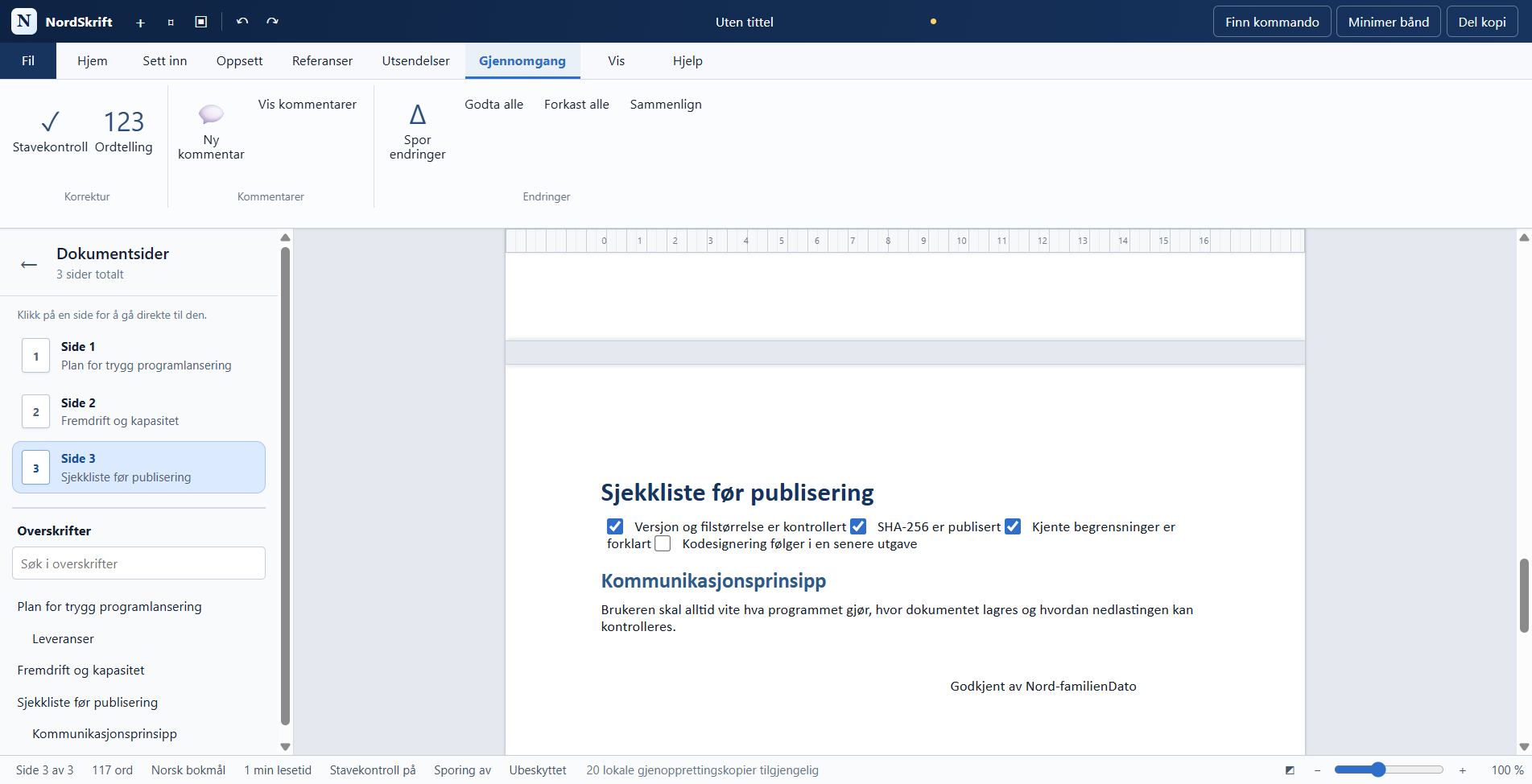Click '100 %' zoom value
The image size is (1532, 784).
tap(1507, 770)
